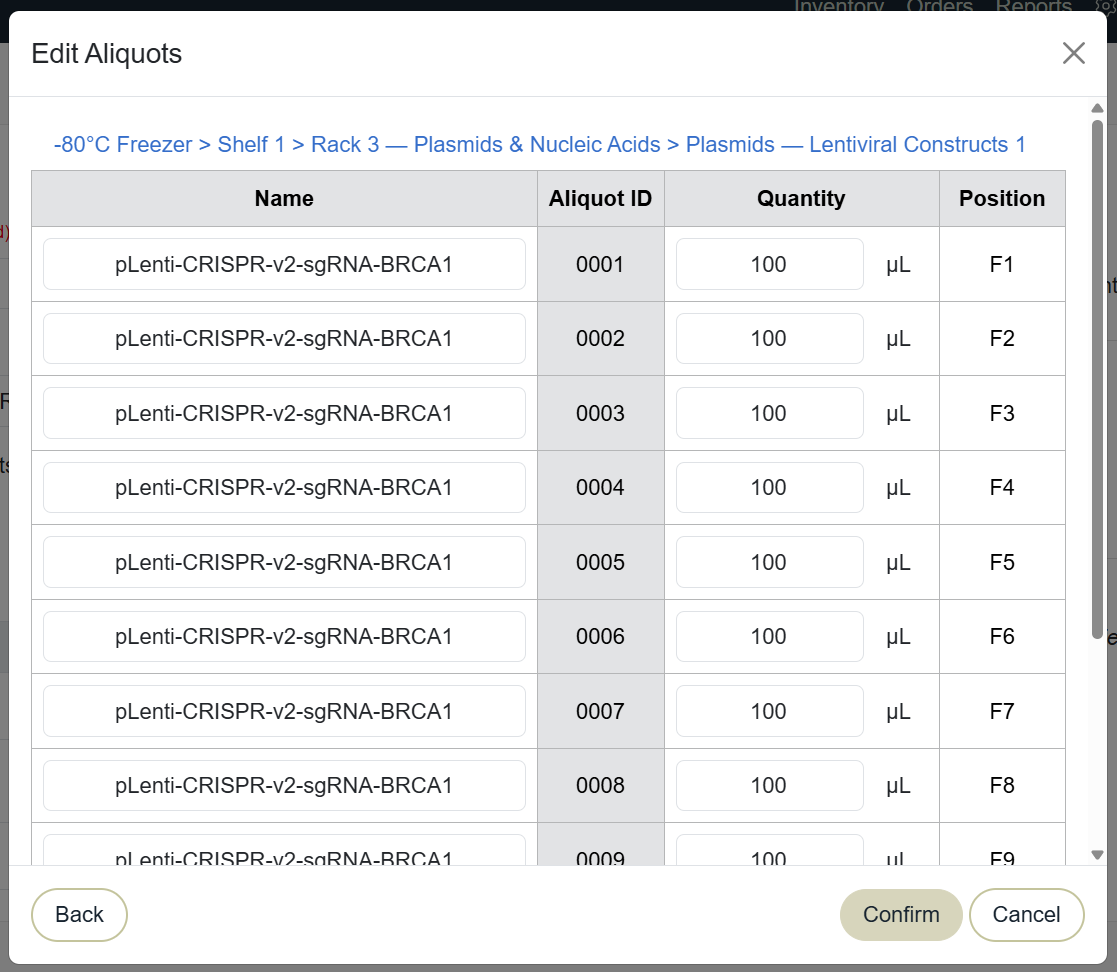Select the Name column header
The width and height of the screenshot is (1117, 972).
point(284,198)
